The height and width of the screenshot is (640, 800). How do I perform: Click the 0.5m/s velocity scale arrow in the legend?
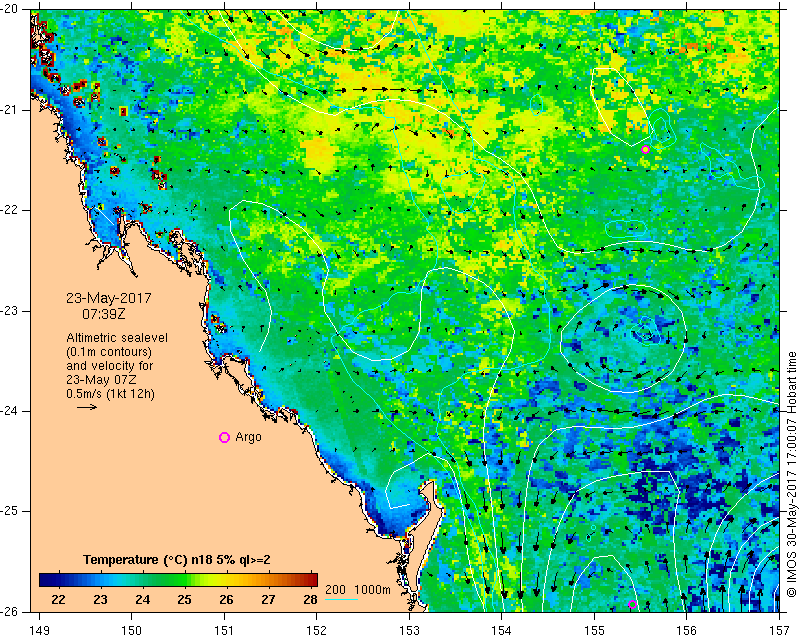pyautogui.click(x=87, y=407)
